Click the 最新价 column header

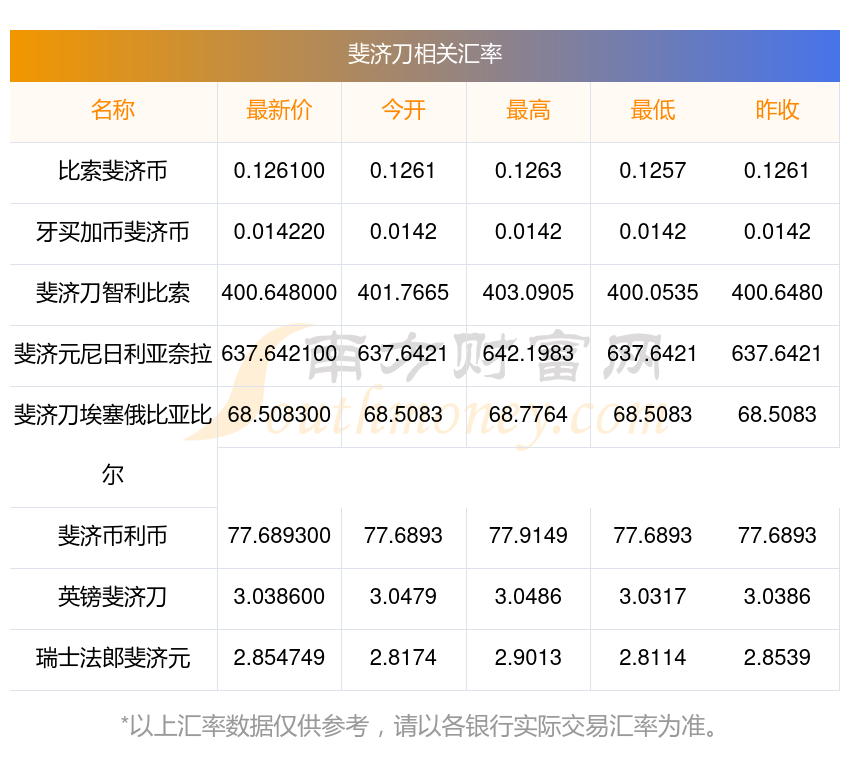click(279, 110)
